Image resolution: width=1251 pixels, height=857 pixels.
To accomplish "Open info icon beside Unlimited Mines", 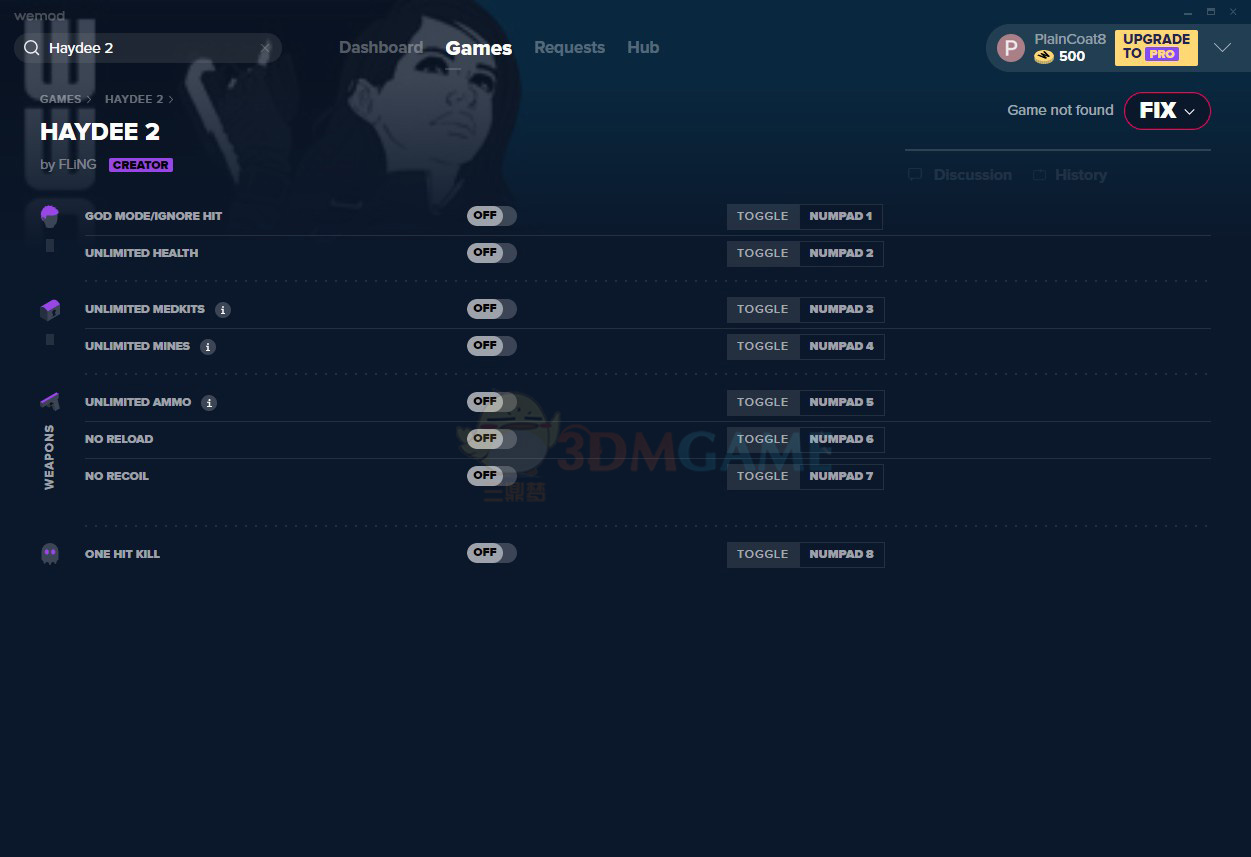I will coord(208,347).
